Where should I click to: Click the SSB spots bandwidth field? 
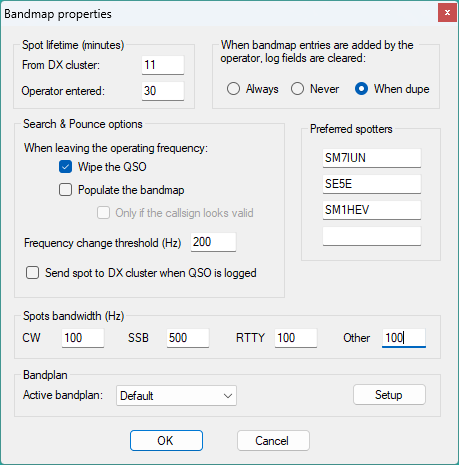[188, 338]
